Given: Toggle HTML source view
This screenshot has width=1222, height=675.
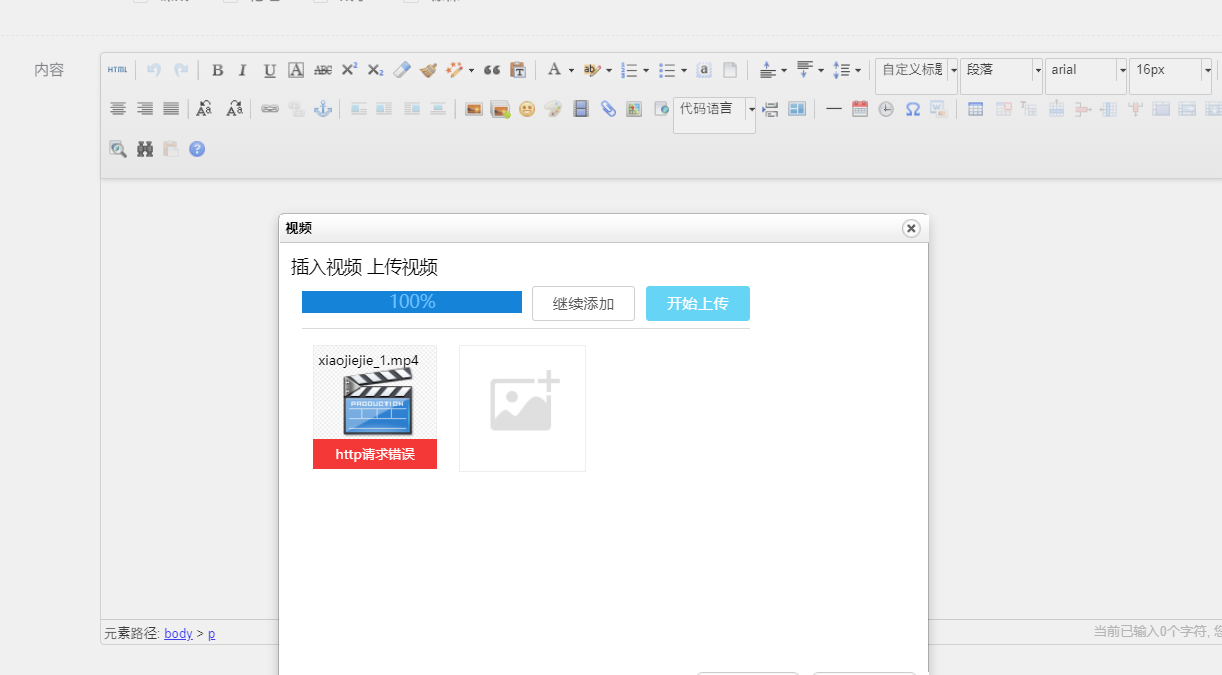Looking at the screenshot, I should pyautogui.click(x=117, y=70).
